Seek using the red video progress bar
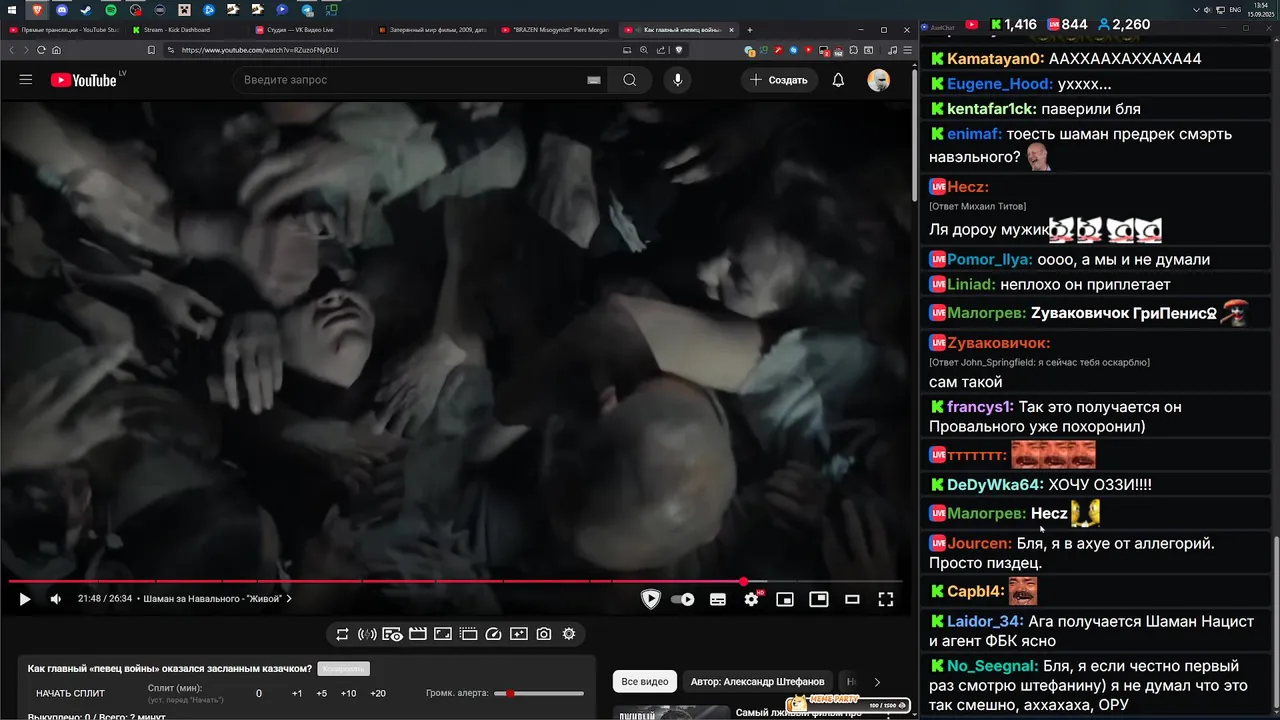Image resolution: width=1280 pixels, height=720 pixels. click(x=455, y=581)
